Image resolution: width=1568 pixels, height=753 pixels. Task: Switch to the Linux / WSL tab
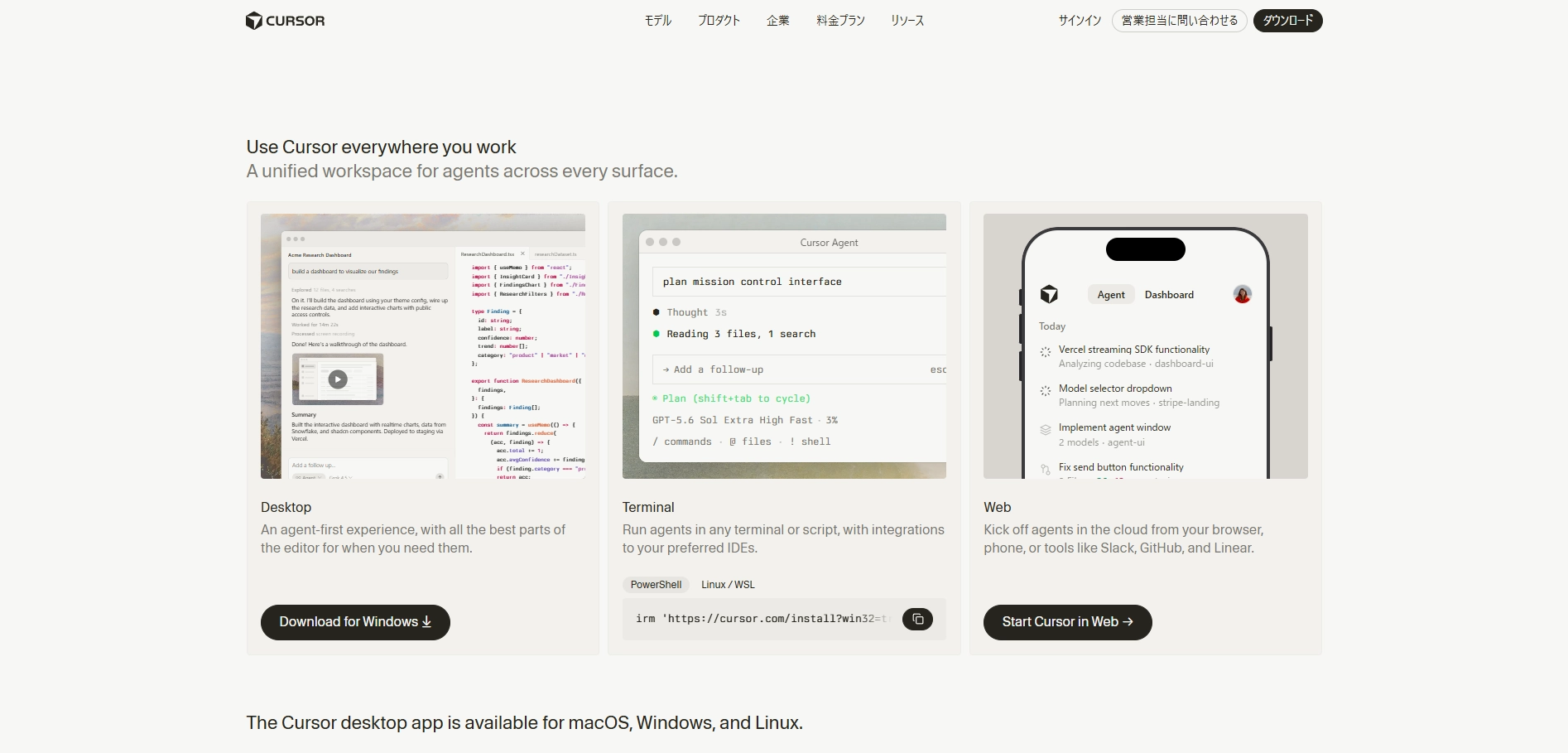(728, 585)
